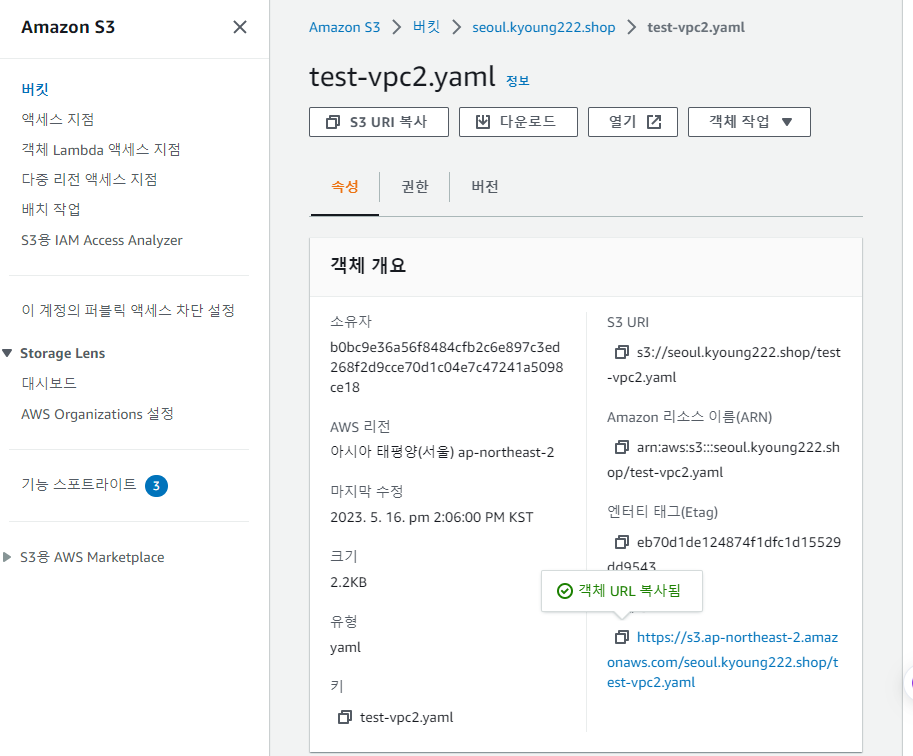Image resolution: width=913 pixels, height=756 pixels.
Task: Click the 열기 button
Action: (633, 122)
